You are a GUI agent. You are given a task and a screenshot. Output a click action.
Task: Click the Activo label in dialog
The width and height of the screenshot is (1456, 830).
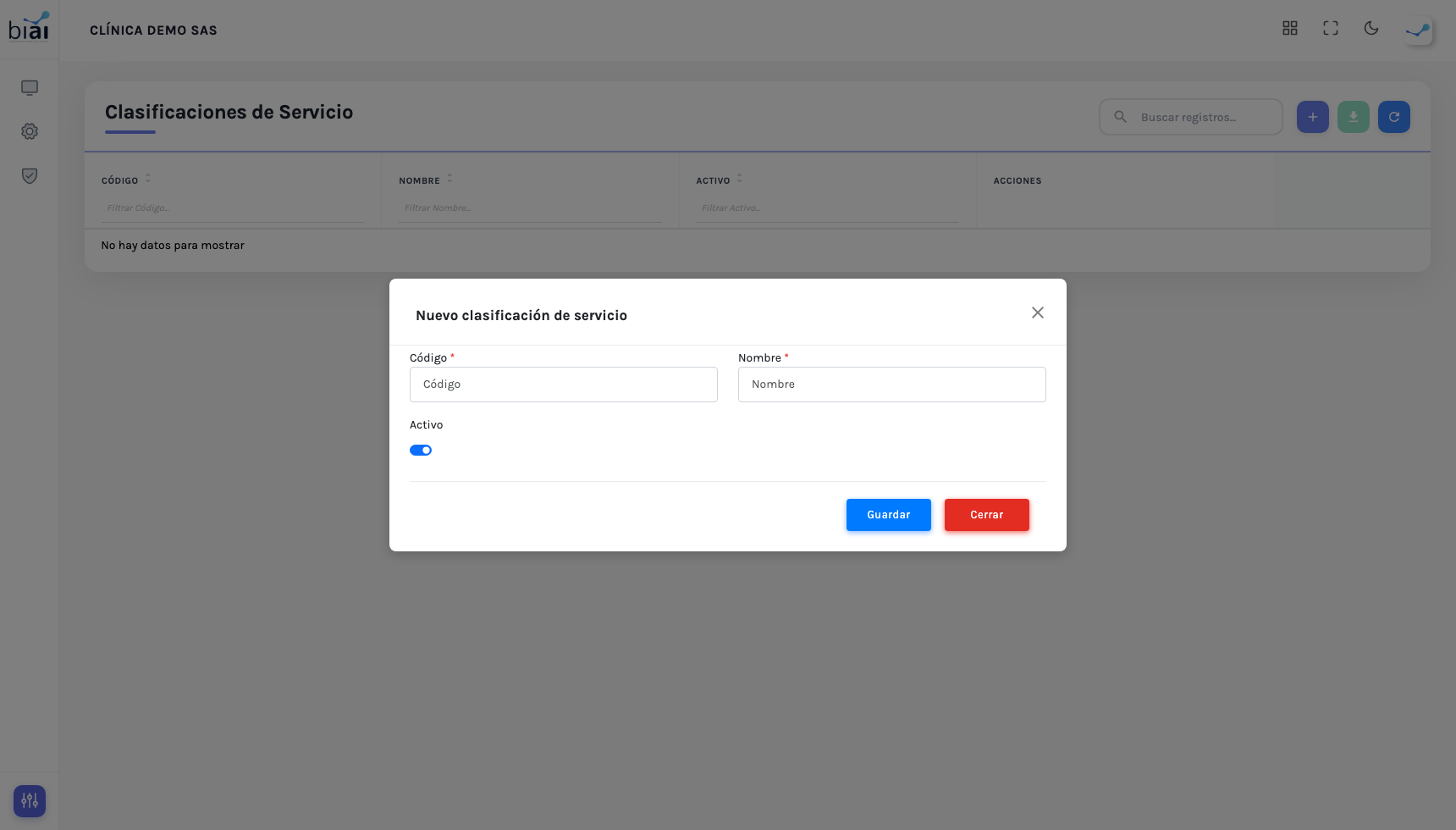pos(426,425)
